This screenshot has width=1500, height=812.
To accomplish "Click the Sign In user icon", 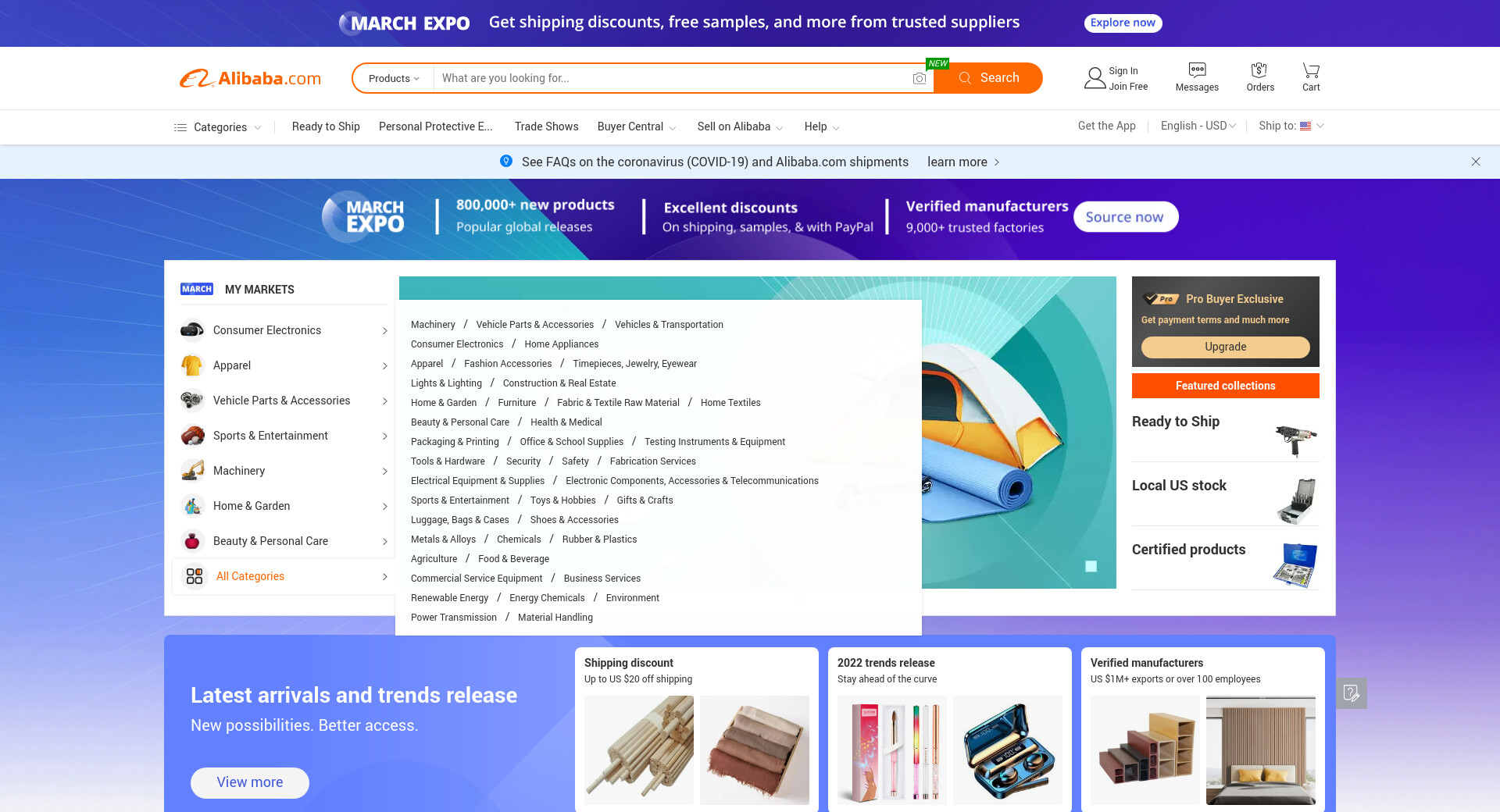I will pyautogui.click(x=1095, y=78).
